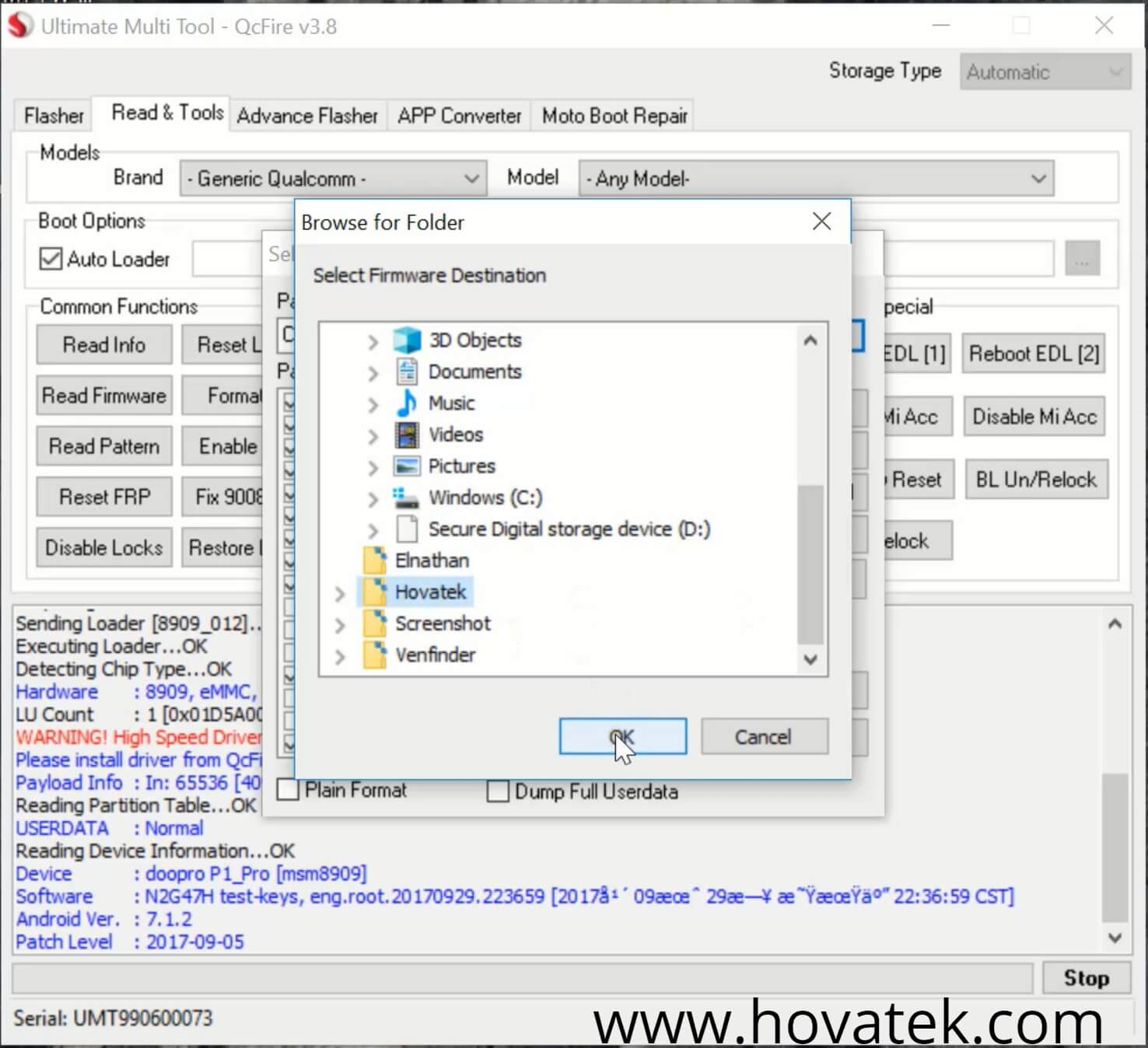The height and width of the screenshot is (1048, 1148).
Task: Switch to Moto Boot Repair tab
Action: click(614, 116)
